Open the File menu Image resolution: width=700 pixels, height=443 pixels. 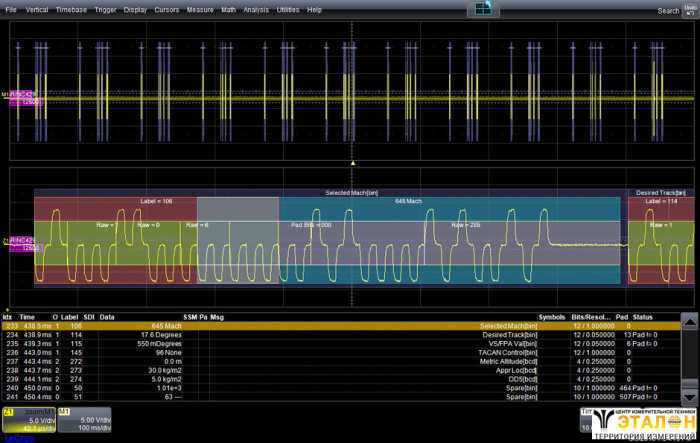point(11,9)
